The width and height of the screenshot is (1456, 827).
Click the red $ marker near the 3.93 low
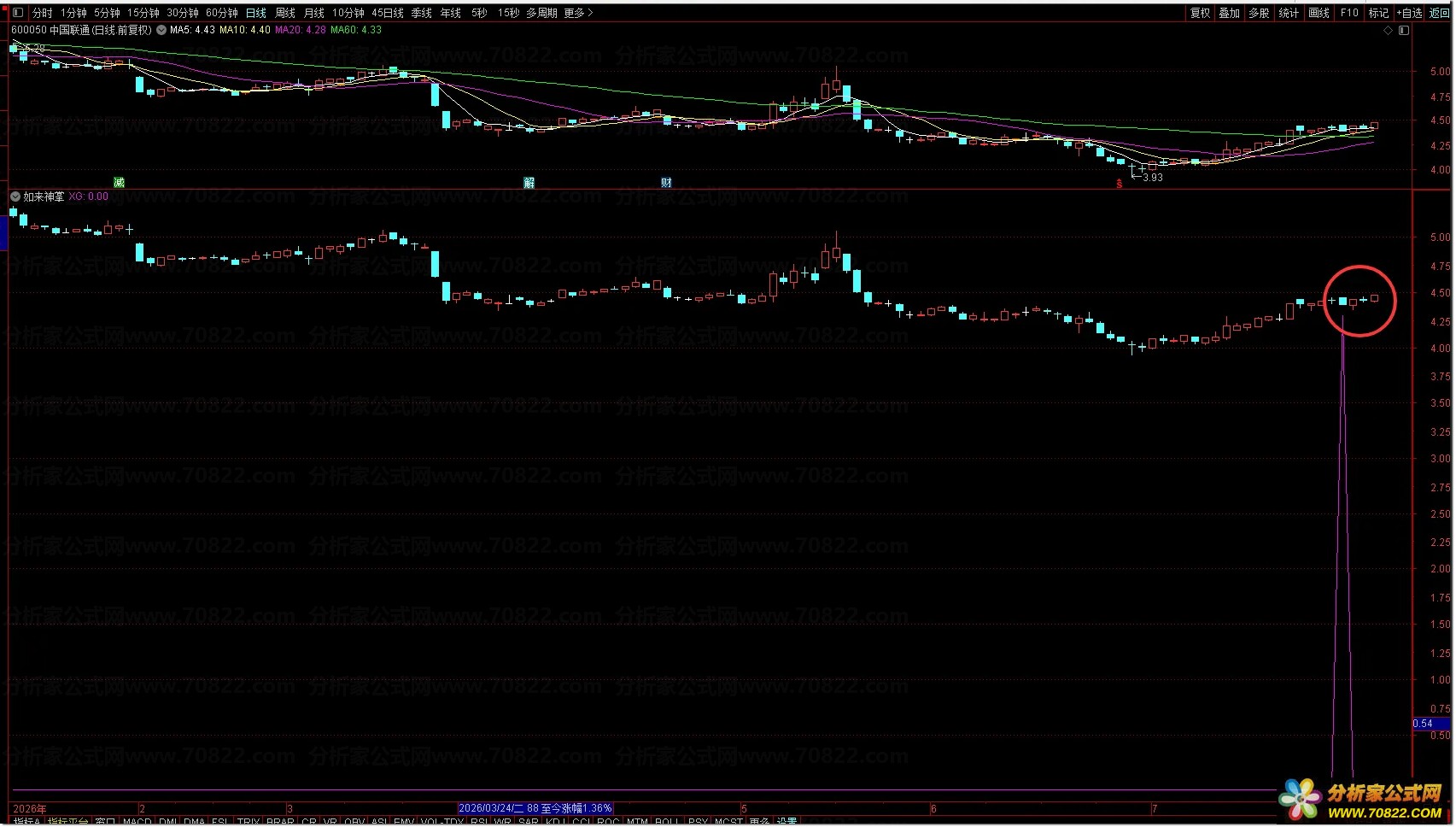pyautogui.click(x=1120, y=184)
